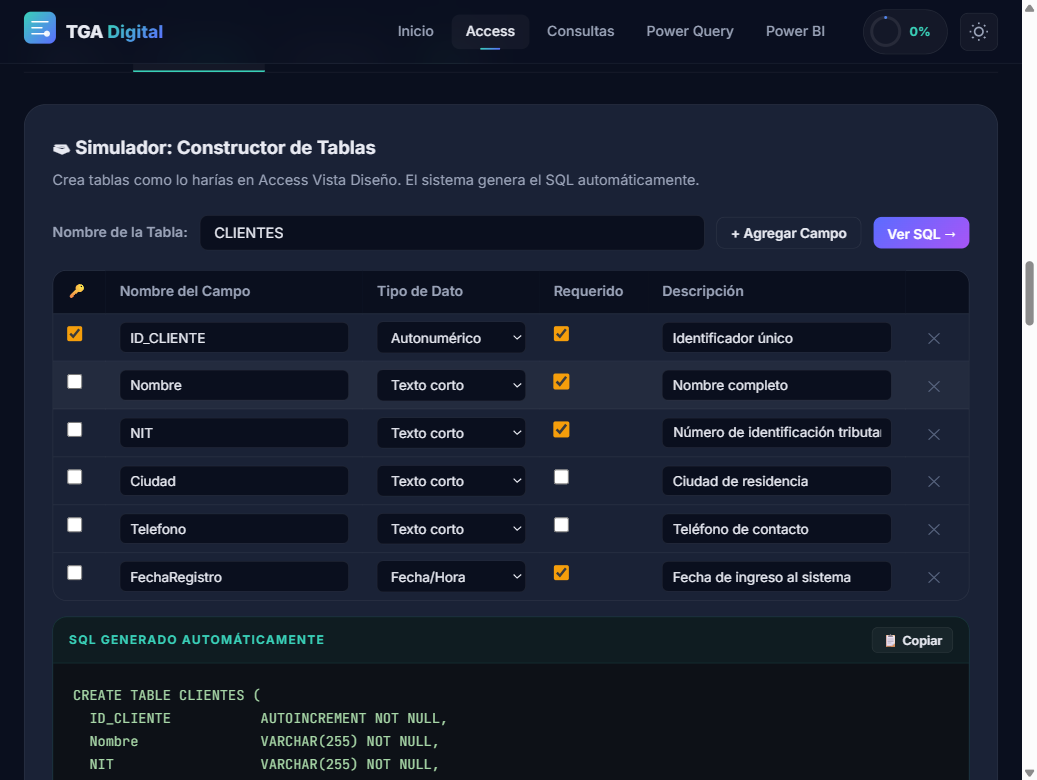The height and width of the screenshot is (780, 1037).
Task: Switch to the Power Query tab
Action: click(690, 31)
